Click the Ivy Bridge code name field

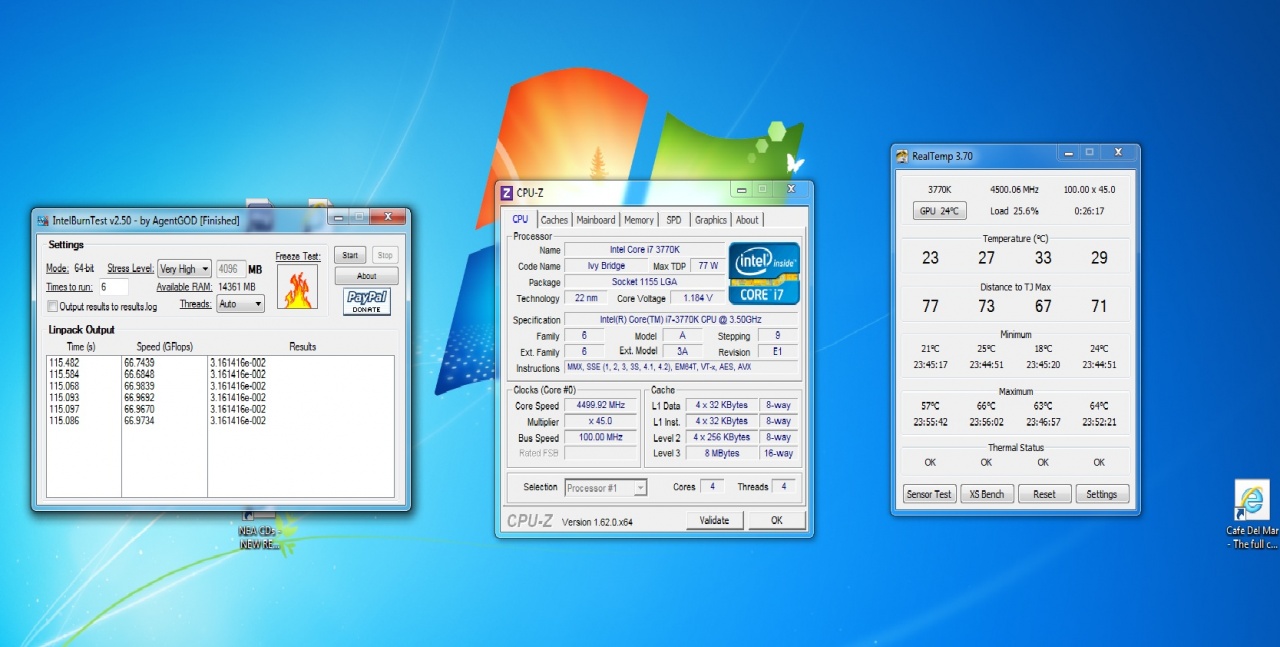coord(605,266)
